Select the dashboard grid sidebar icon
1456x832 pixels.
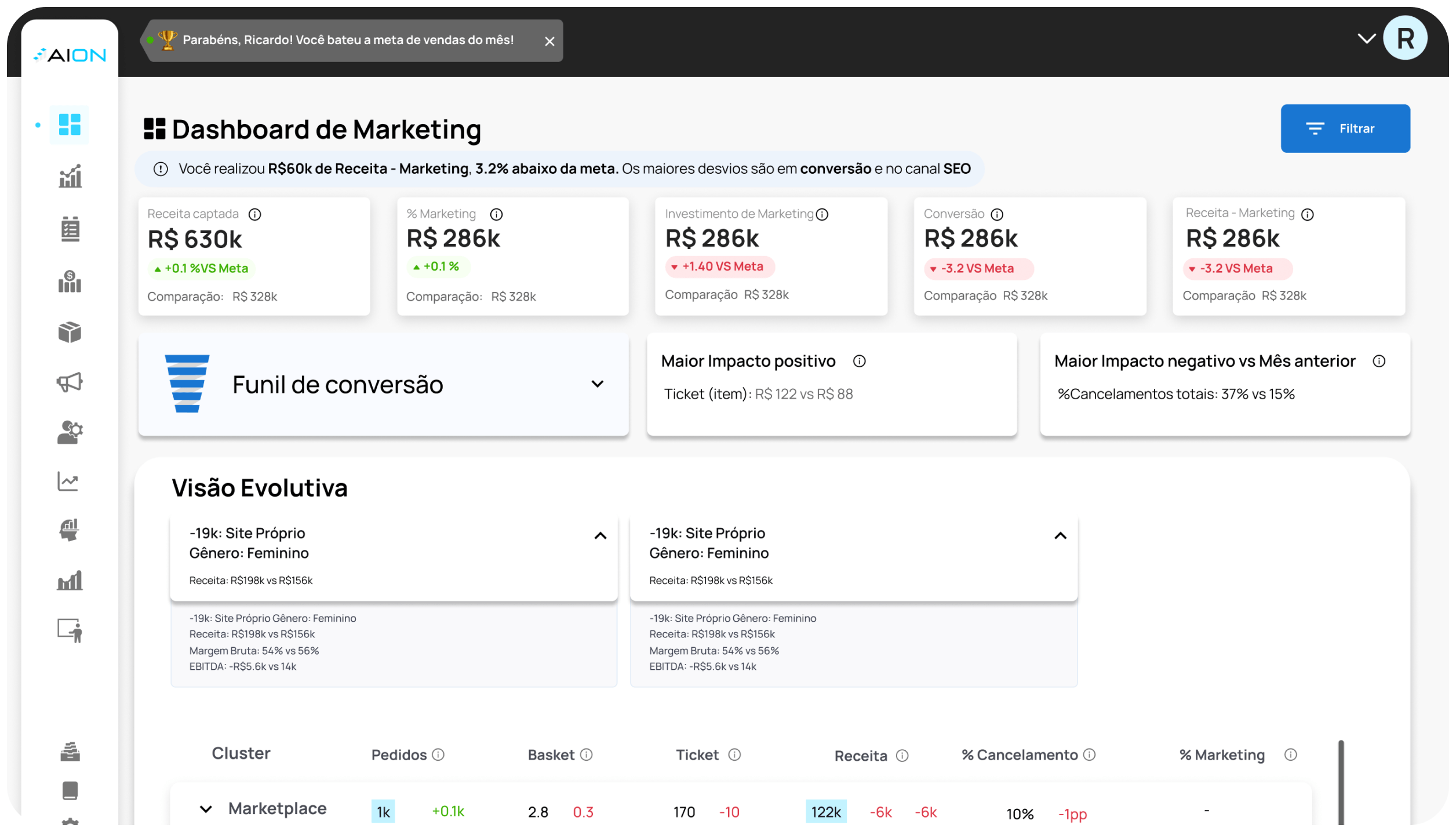point(70,125)
